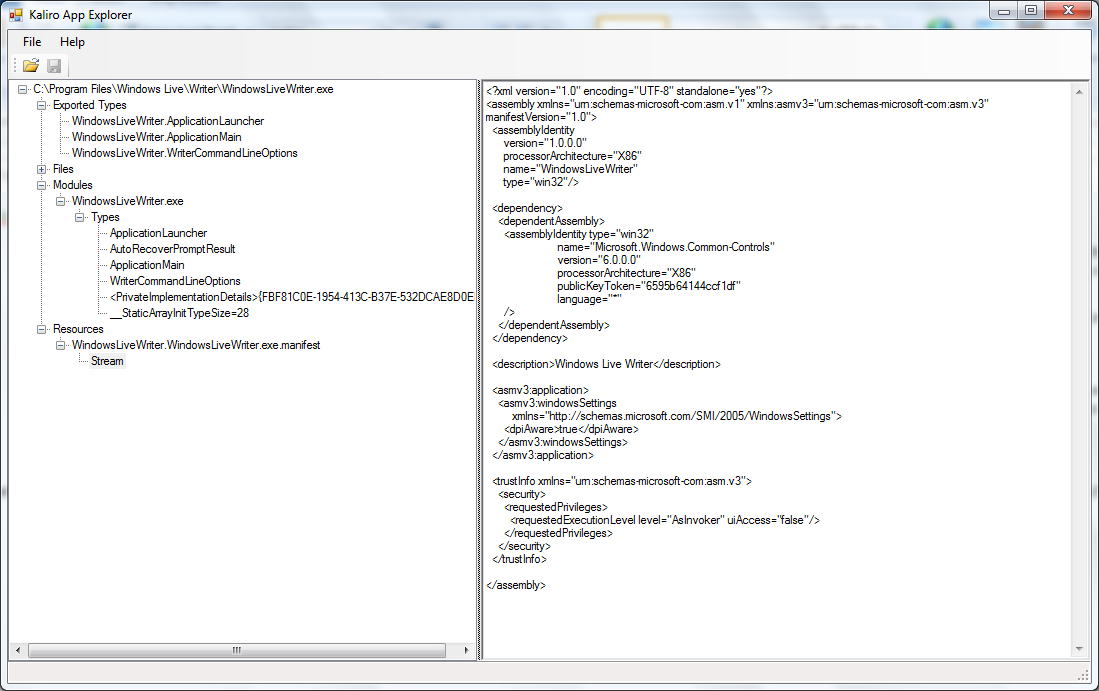
Task: Select WindowsLiveWriter.WriterCommandLineOptions exported type
Action: coord(184,153)
